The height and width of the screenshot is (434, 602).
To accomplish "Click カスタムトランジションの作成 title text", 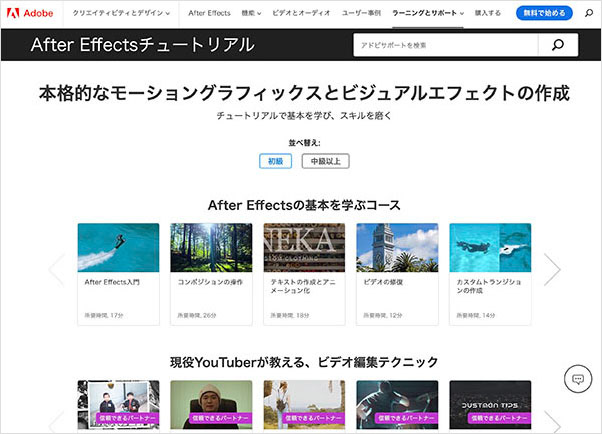I will coord(489,286).
